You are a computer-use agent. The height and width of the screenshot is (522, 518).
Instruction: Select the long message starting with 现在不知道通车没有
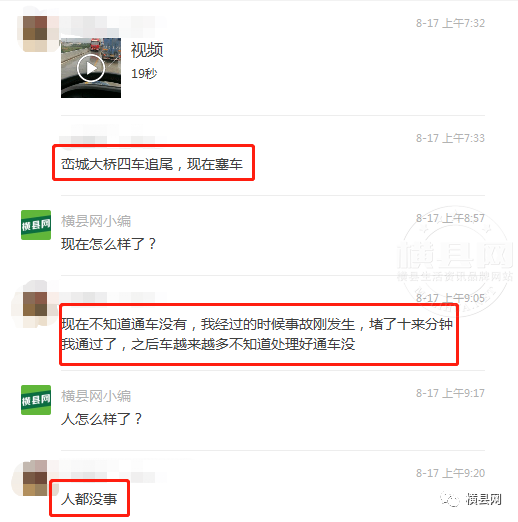click(x=257, y=334)
